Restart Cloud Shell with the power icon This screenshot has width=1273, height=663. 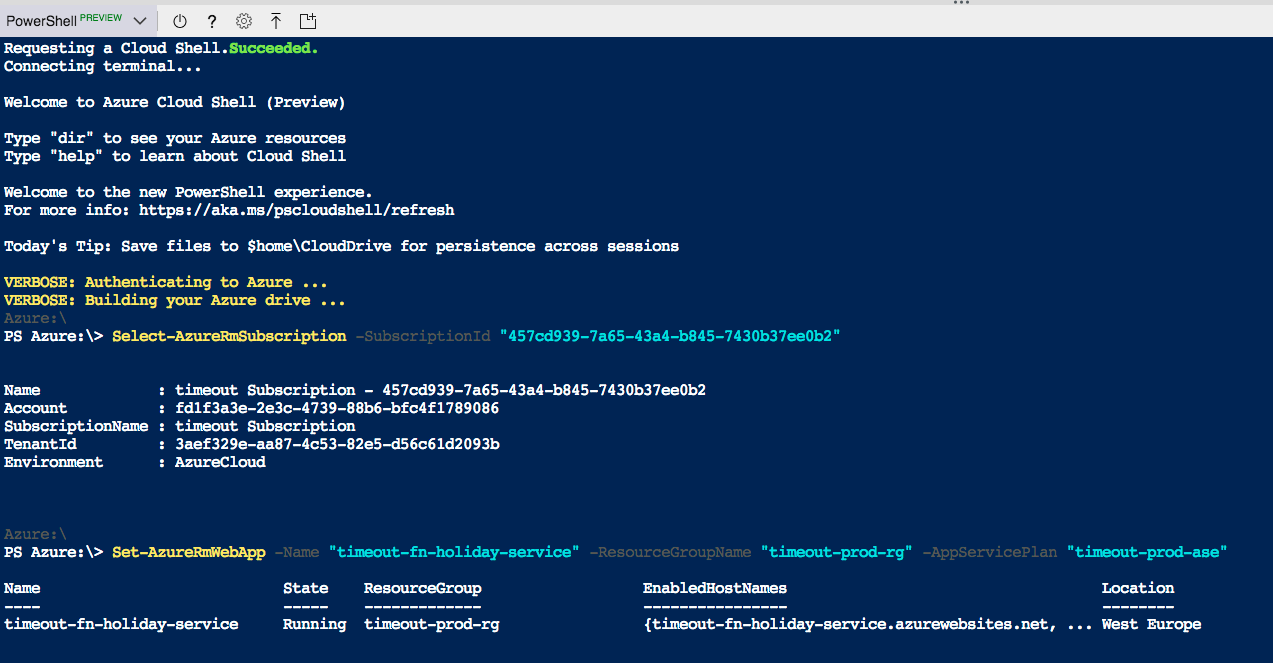pos(180,21)
